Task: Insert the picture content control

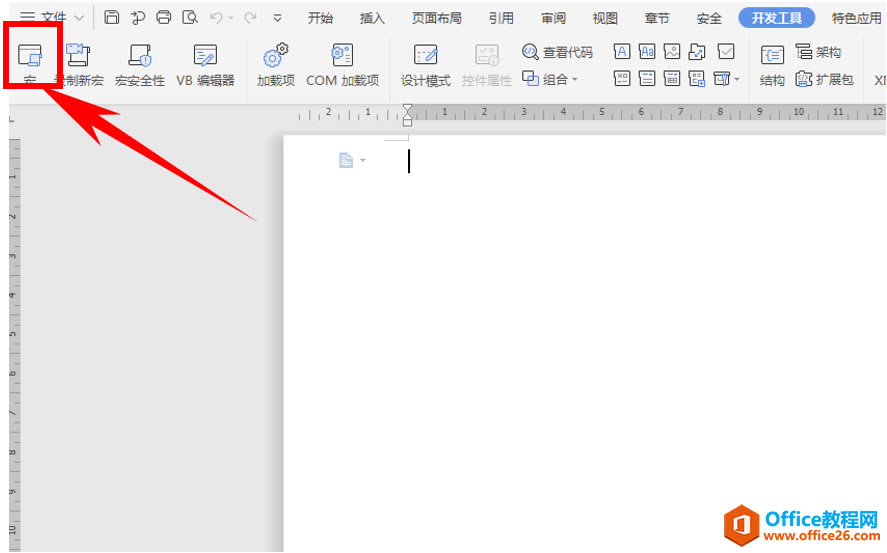Action: 671,51
